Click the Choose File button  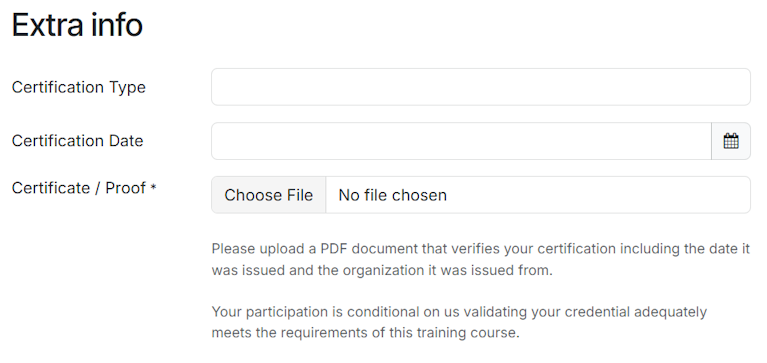(269, 195)
